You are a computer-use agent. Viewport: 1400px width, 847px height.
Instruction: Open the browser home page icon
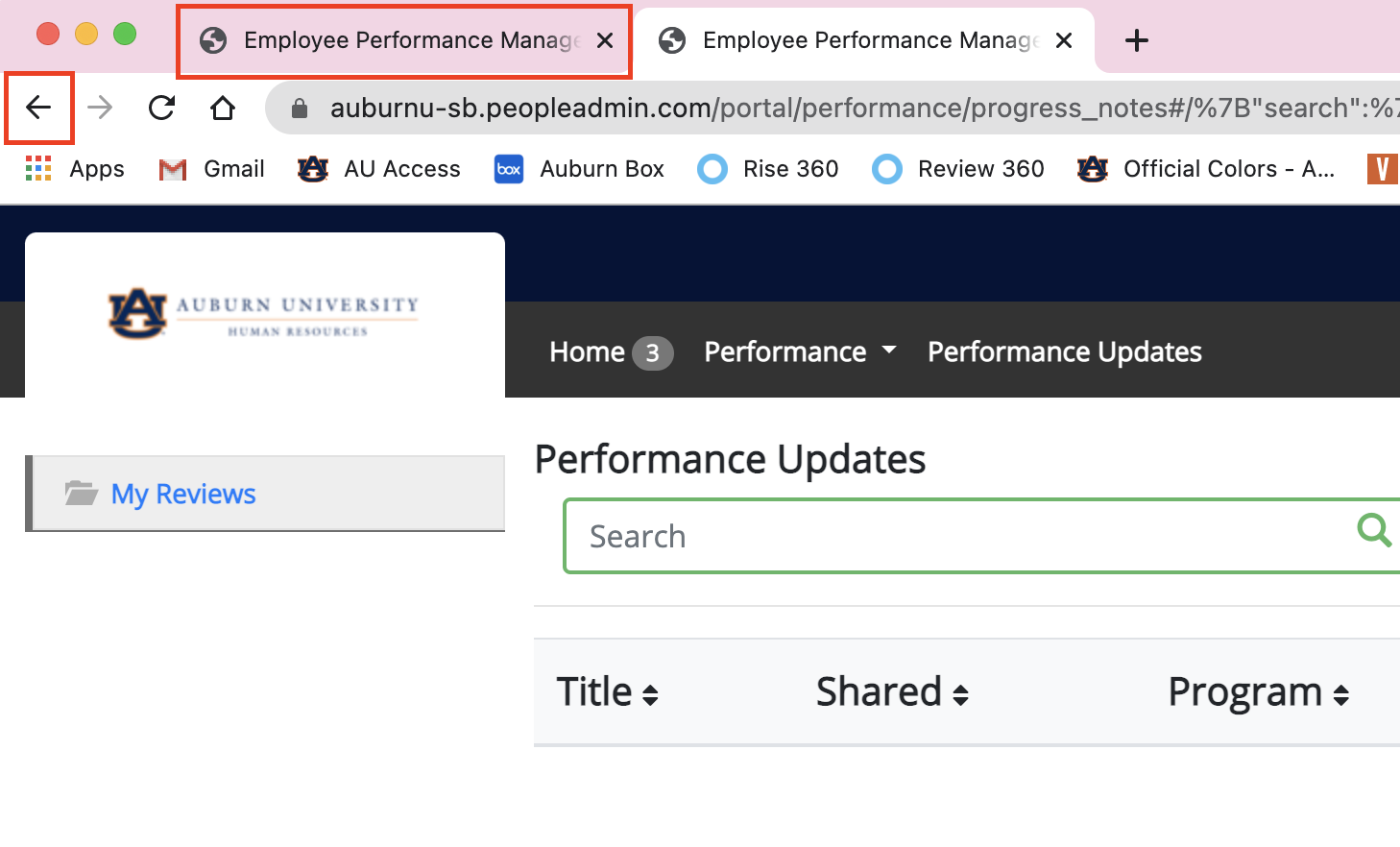click(x=223, y=108)
